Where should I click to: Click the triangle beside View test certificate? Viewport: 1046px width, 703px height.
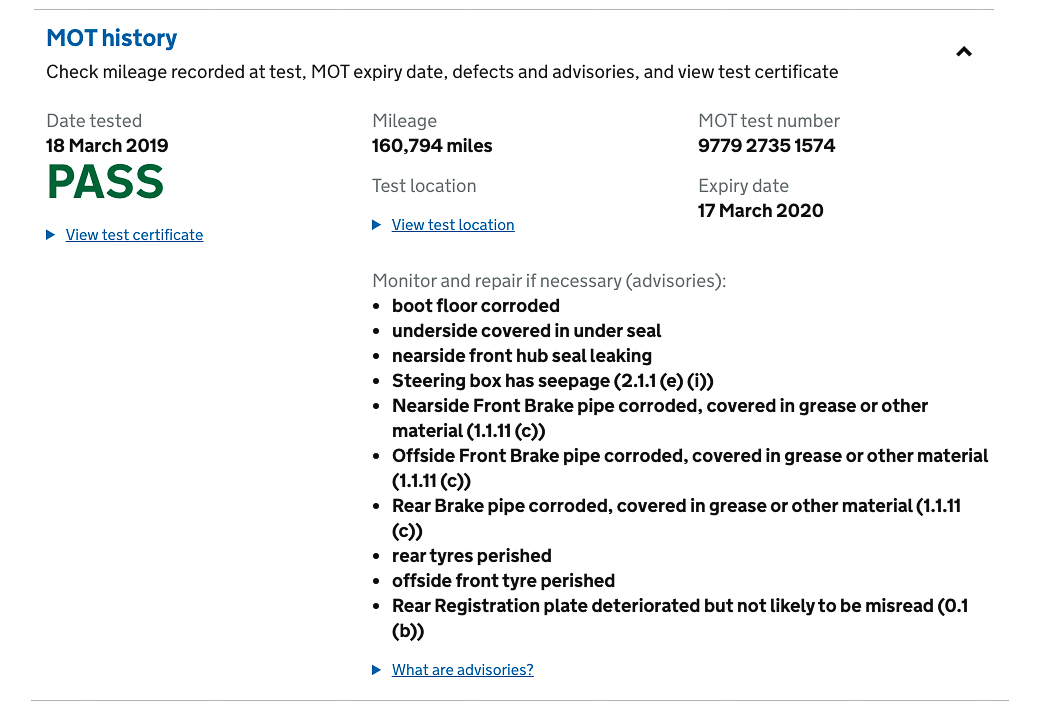[50, 235]
